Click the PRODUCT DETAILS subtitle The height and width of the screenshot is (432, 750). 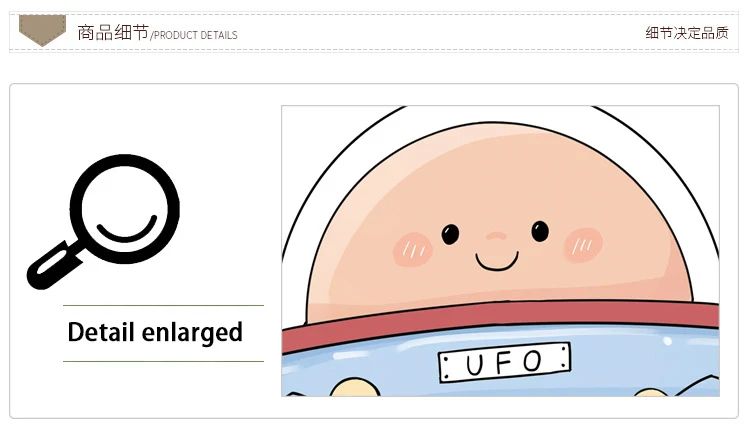194,35
